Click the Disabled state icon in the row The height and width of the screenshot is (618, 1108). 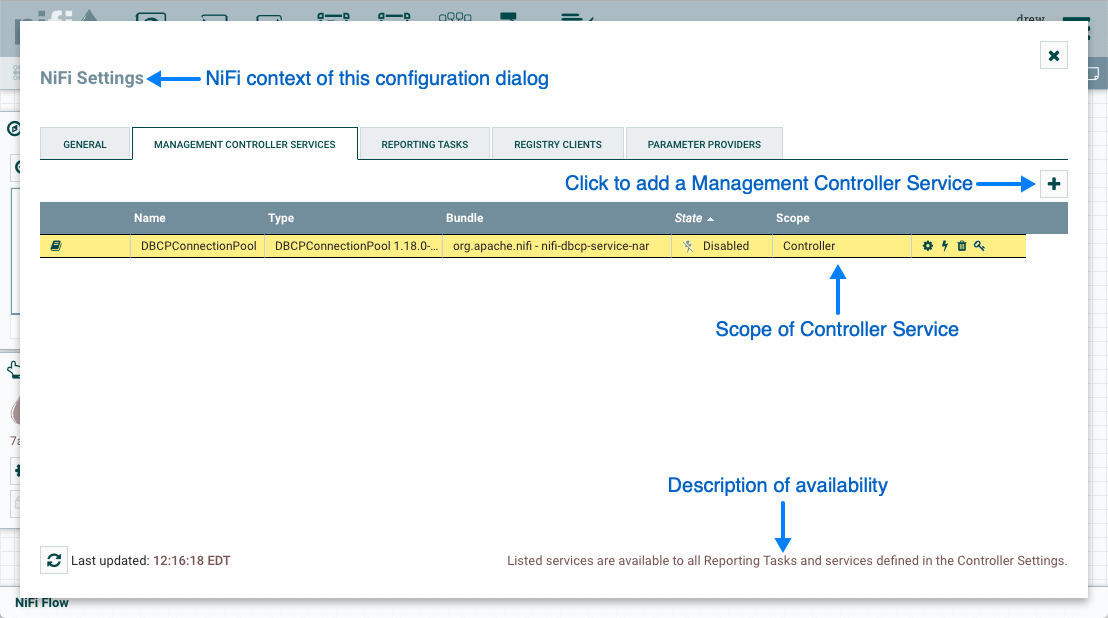coord(688,246)
